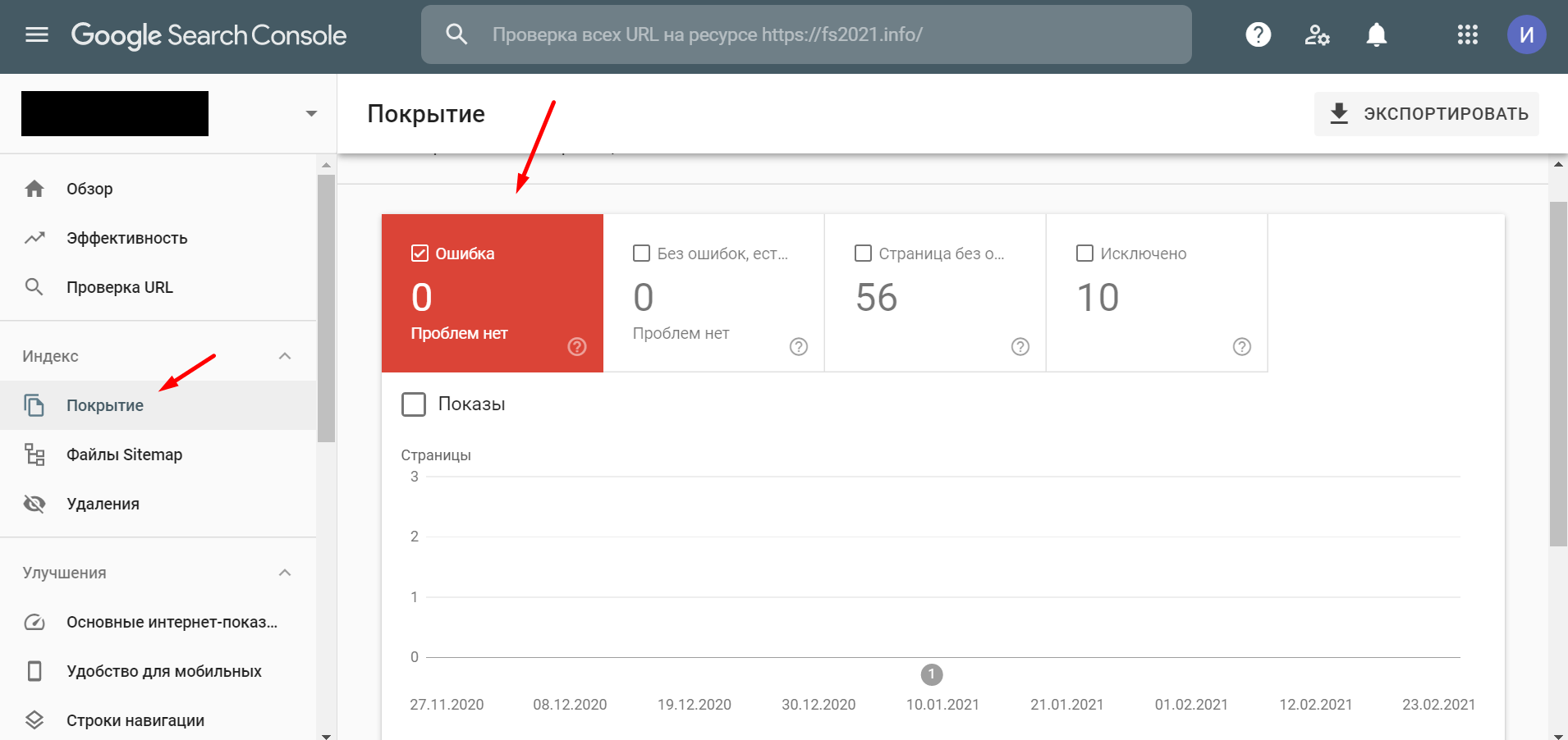Collapse the Индекс section chevron

tap(285, 355)
